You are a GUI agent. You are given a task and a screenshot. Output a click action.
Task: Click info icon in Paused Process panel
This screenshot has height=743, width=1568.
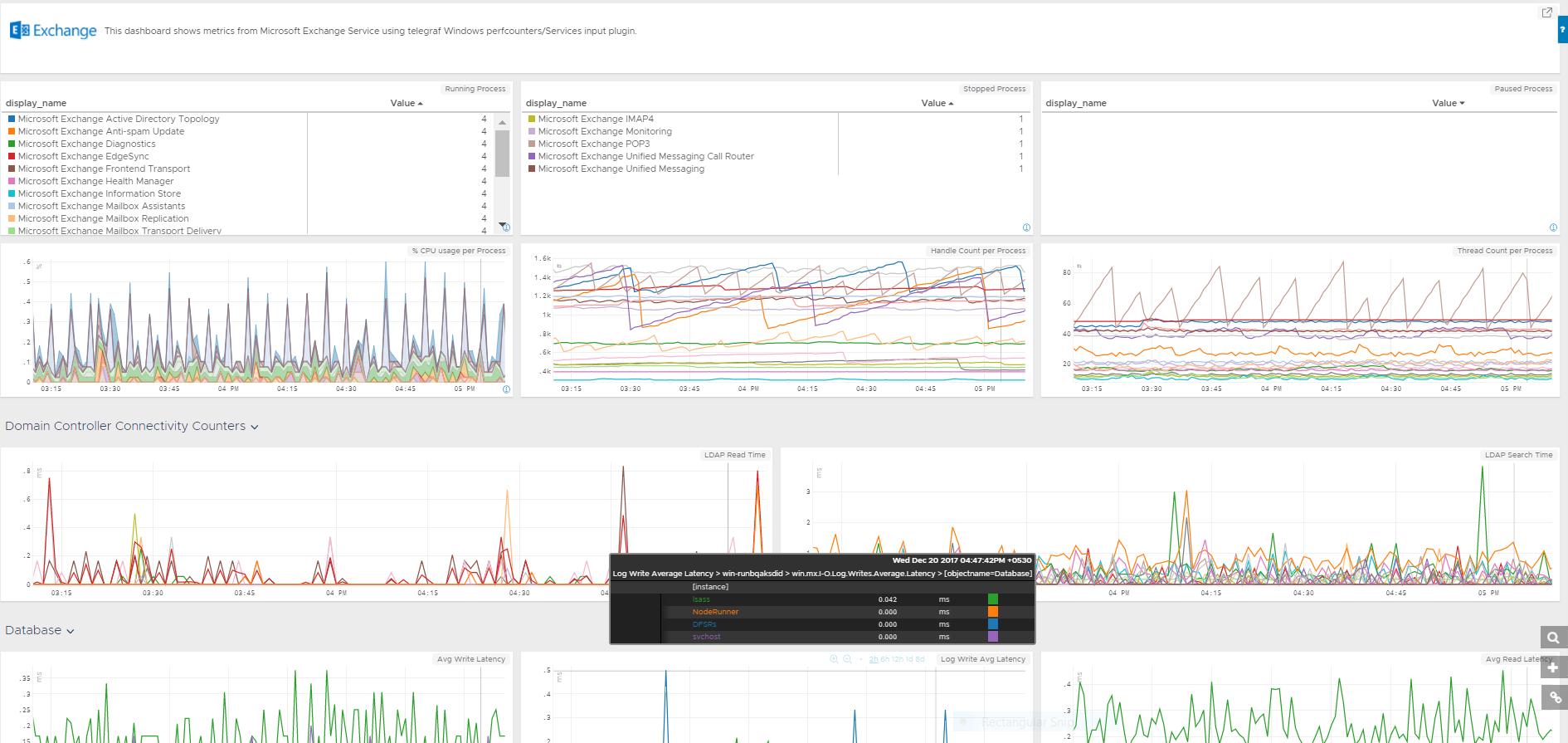(1553, 227)
